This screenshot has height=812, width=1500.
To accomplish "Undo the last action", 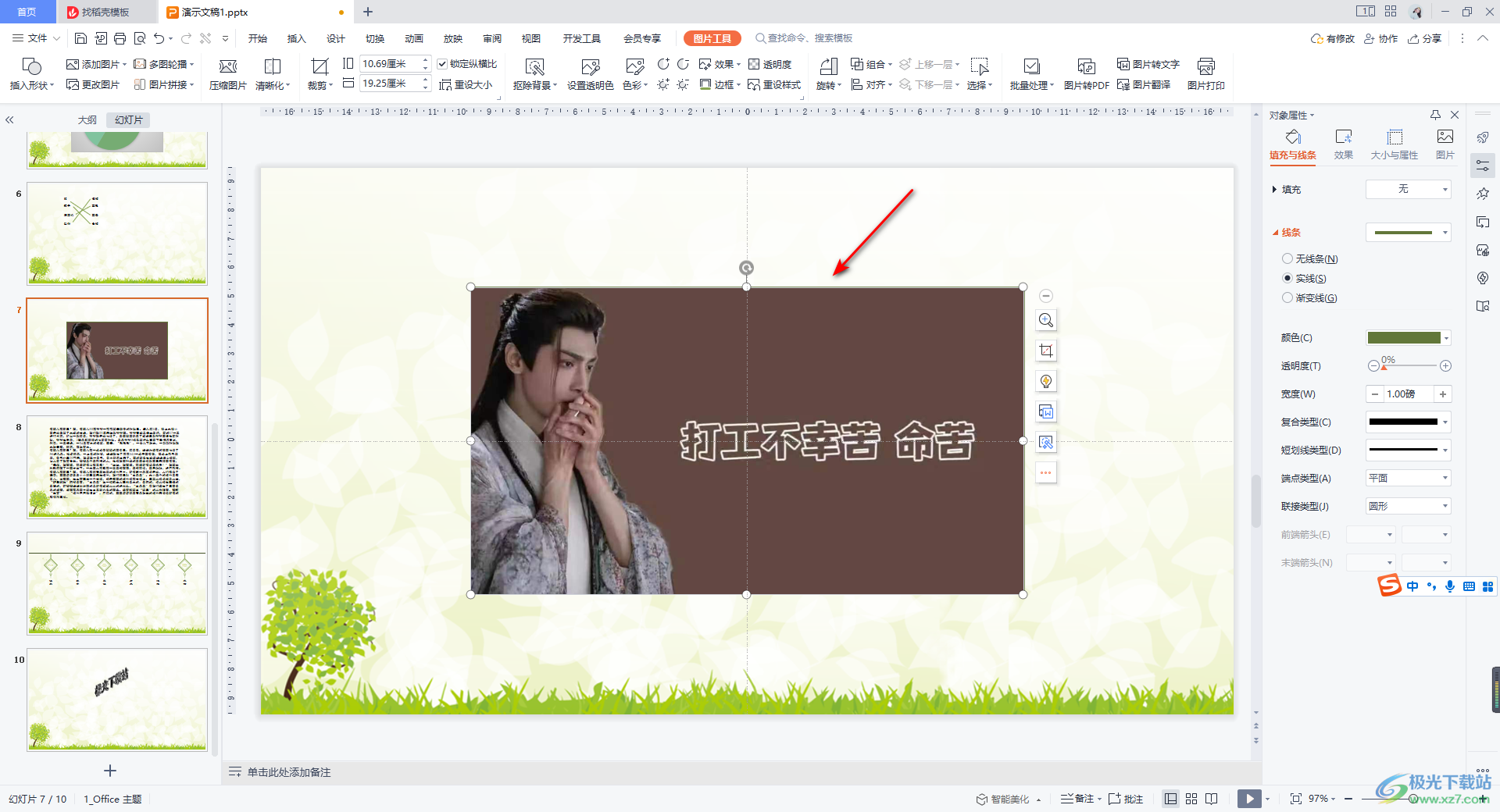I will point(159,38).
